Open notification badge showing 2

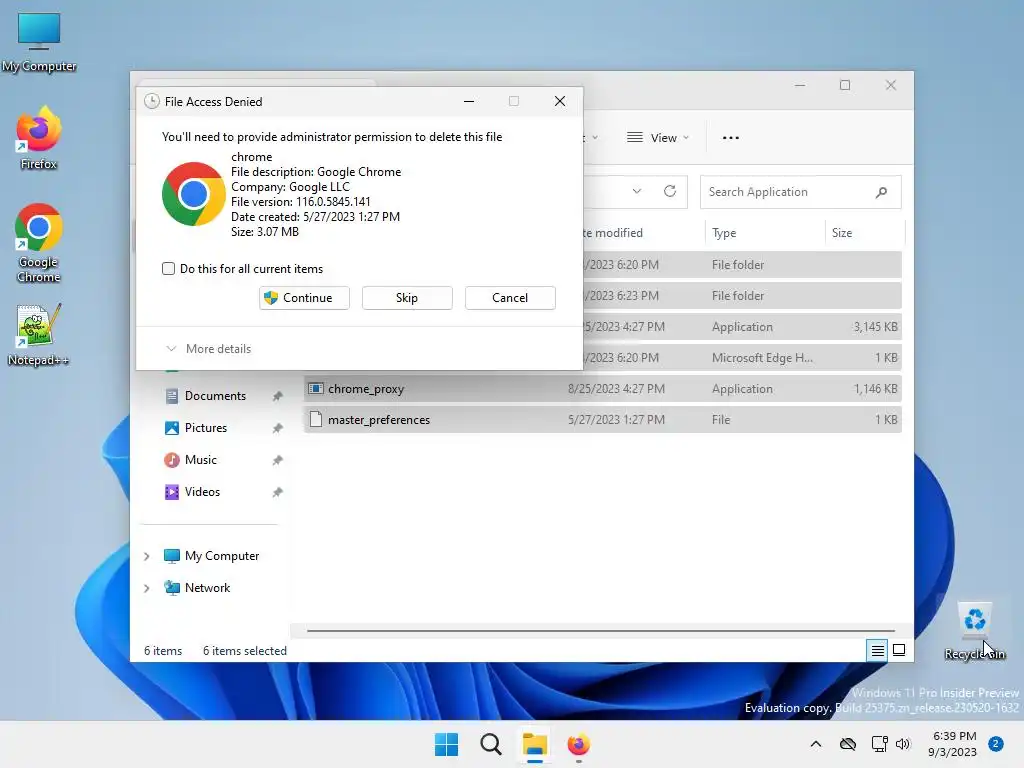click(996, 744)
